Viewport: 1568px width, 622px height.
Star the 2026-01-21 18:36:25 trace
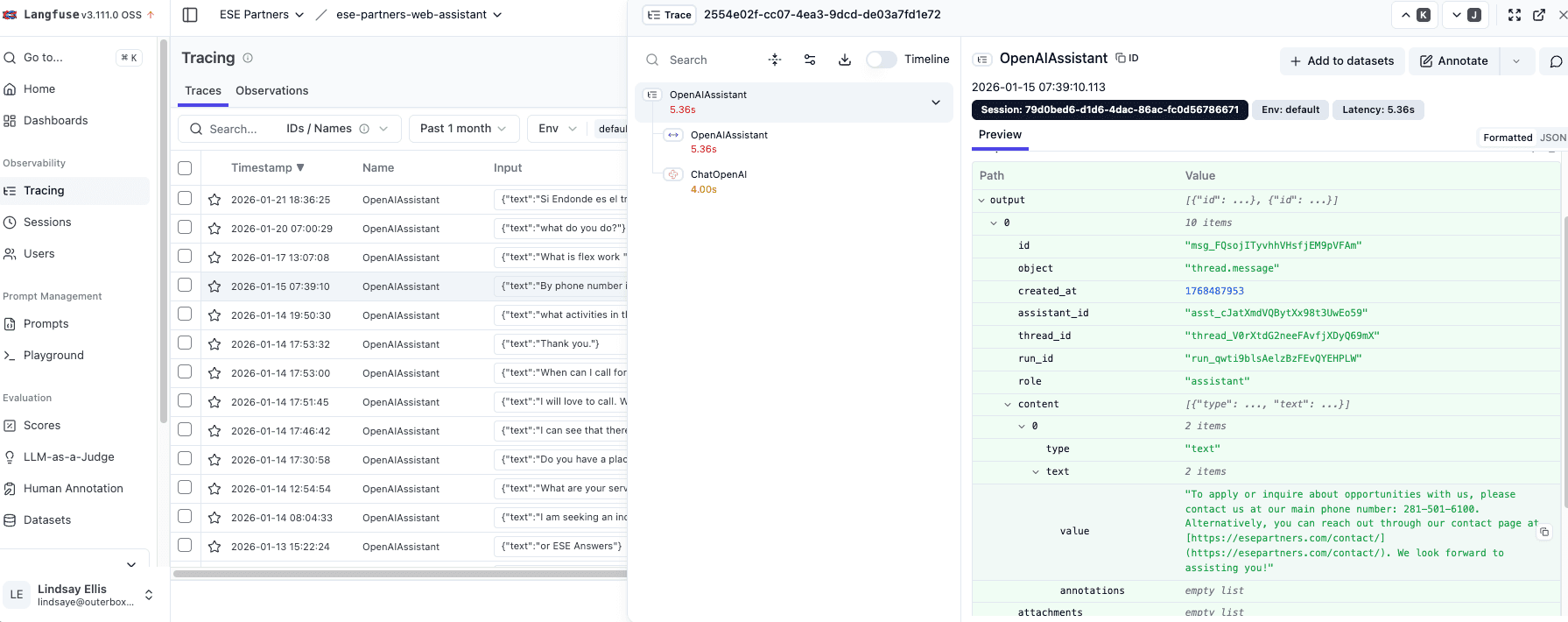pyautogui.click(x=214, y=200)
